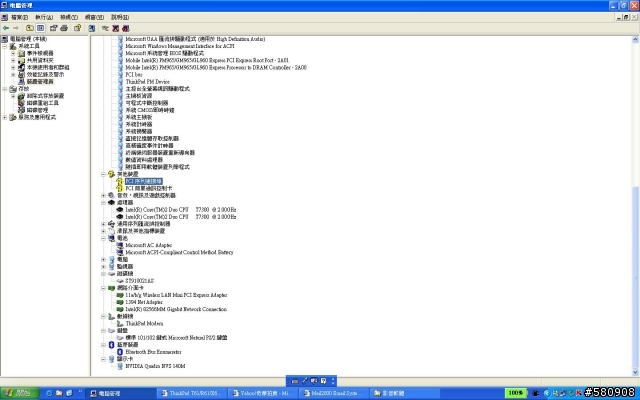Select the 電腦管理 (本機) root node
The width and height of the screenshot is (640, 400).
28,39
